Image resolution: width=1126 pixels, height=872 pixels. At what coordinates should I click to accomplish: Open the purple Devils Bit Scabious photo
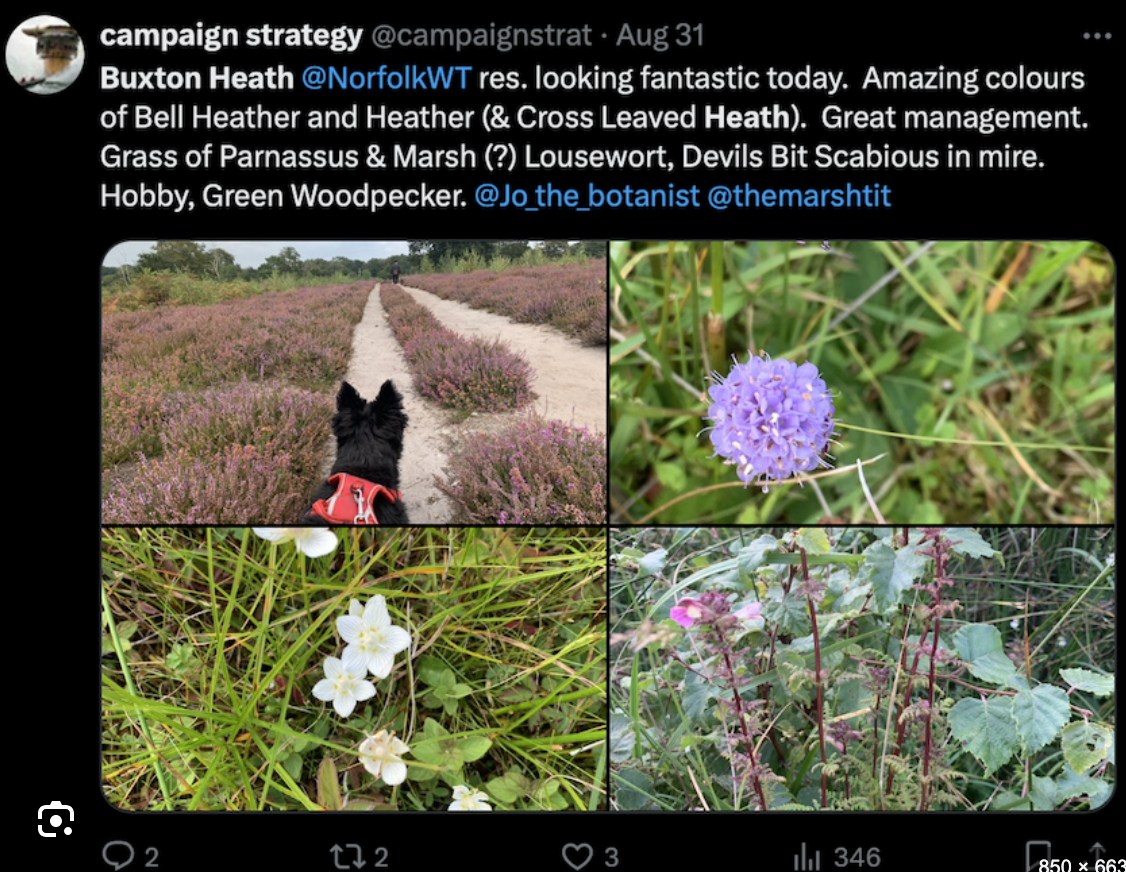861,382
